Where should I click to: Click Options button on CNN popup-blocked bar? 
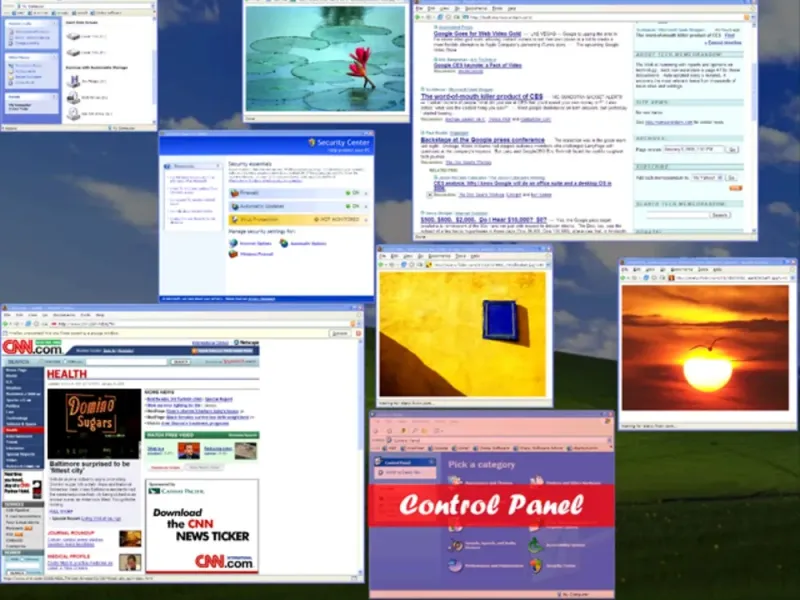pos(340,333)
